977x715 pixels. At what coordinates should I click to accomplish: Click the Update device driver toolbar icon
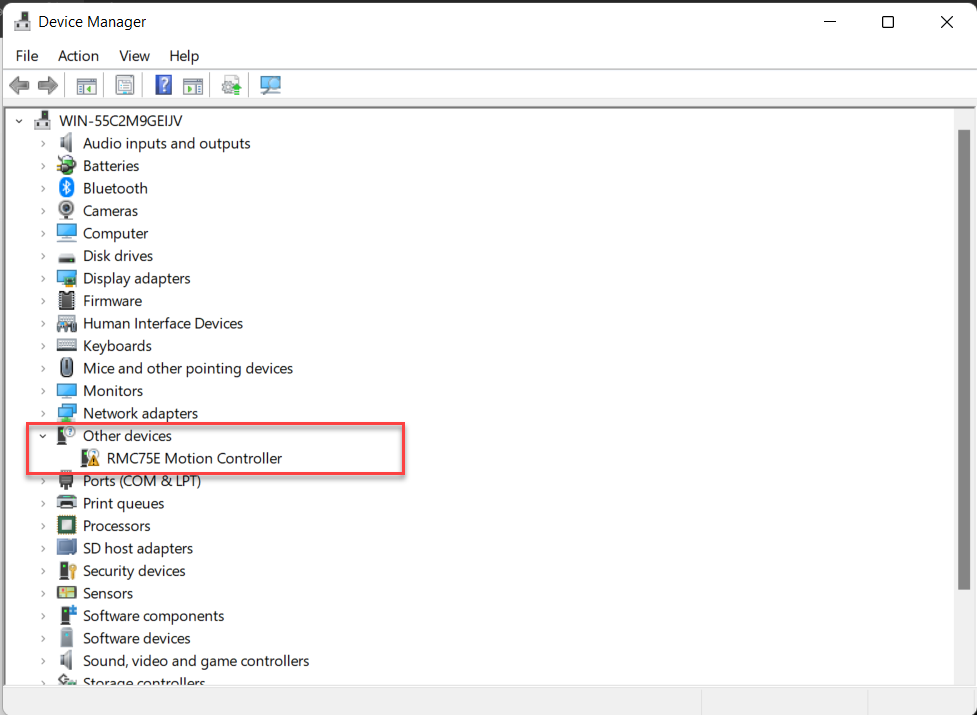pyautogui.click(x=232, y=85)
